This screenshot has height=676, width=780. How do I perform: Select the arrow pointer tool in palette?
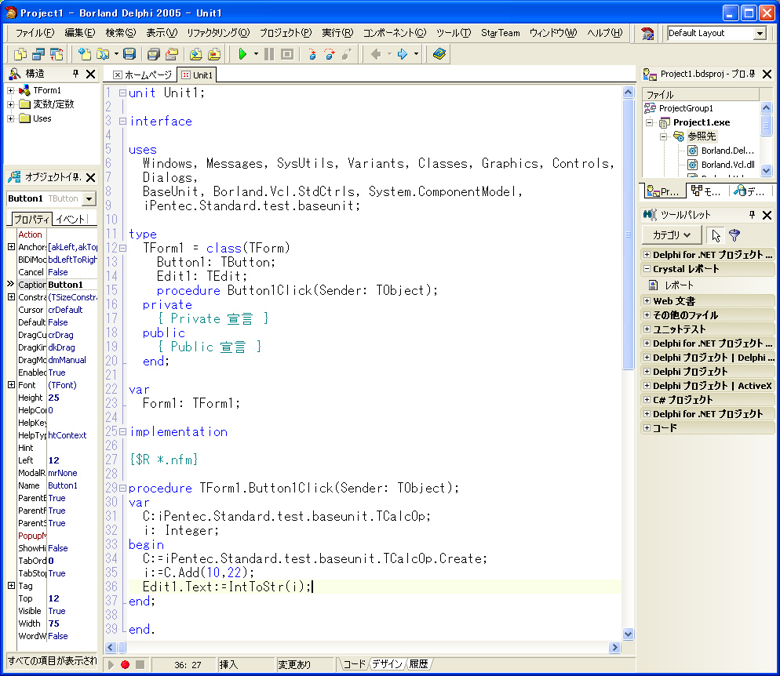[715, 235]
